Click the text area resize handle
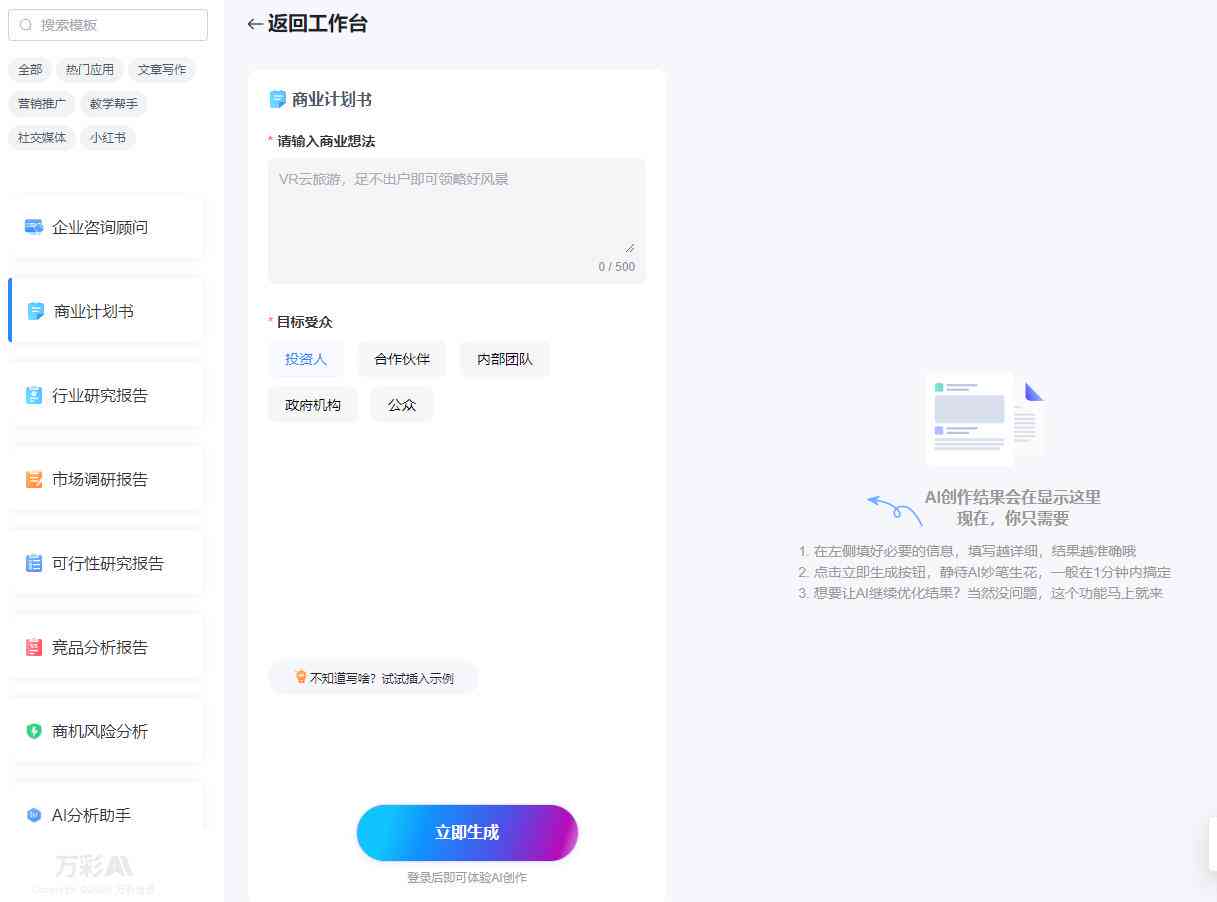1217x902 pixels. [x=629, y=247]
